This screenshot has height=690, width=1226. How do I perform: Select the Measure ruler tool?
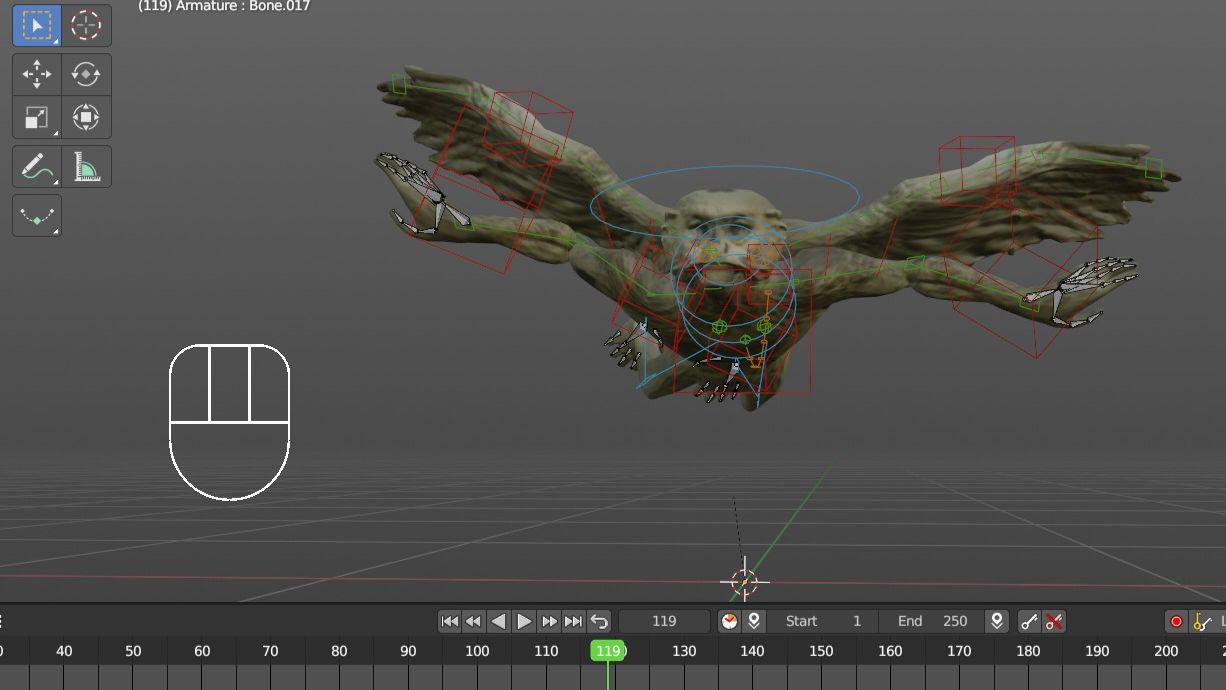pyautogui.click(x=86, y=166)
